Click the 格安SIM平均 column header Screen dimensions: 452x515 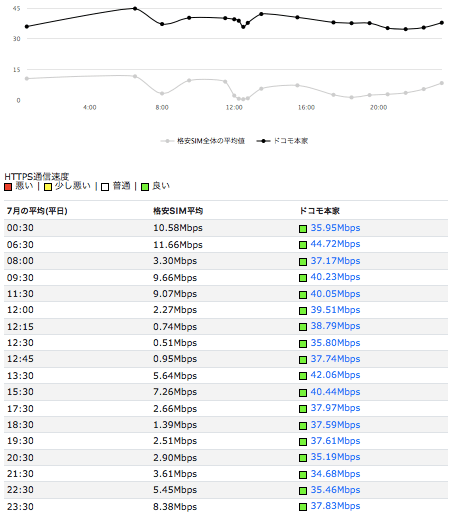(178, 211)
